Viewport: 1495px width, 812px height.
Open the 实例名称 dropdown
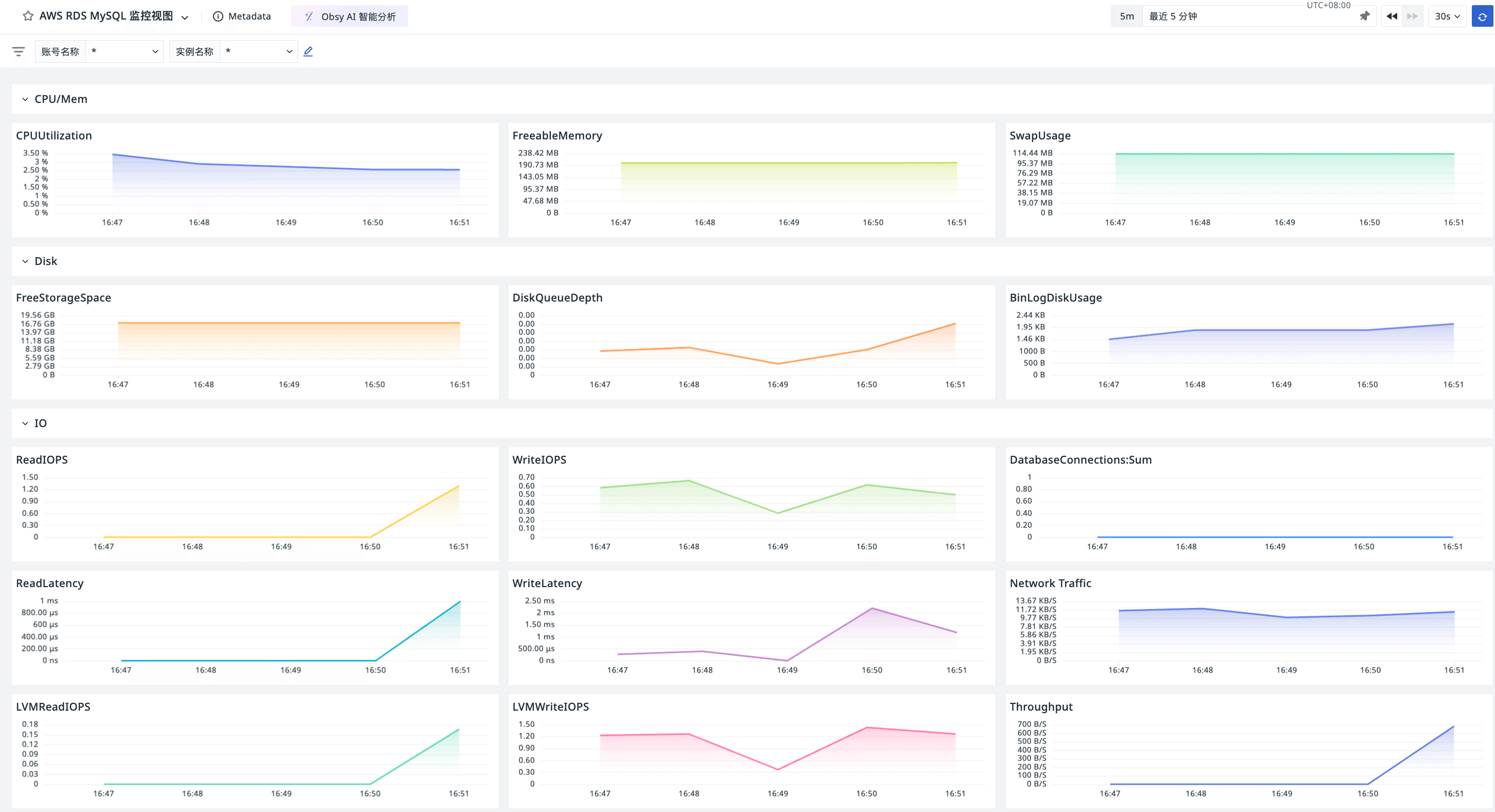click(259, 51)
